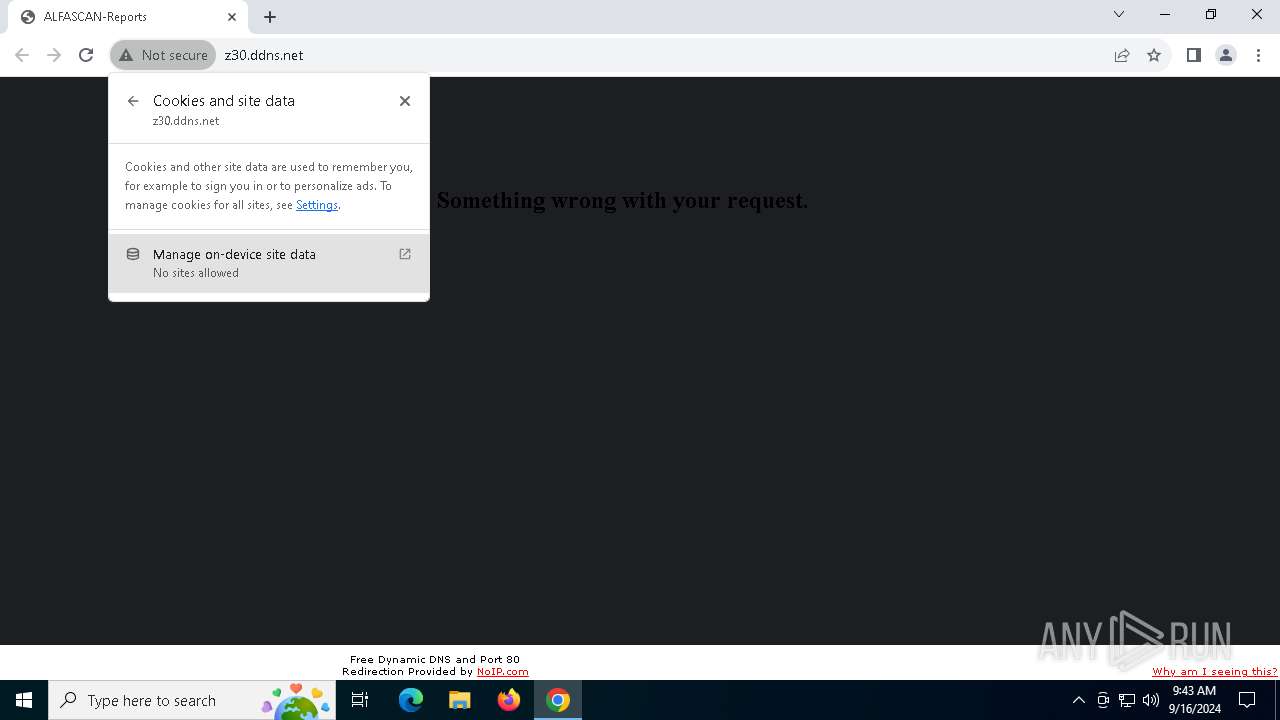
Task: Close the ALFASCAN-Reports tab
Action: point(232,17)
